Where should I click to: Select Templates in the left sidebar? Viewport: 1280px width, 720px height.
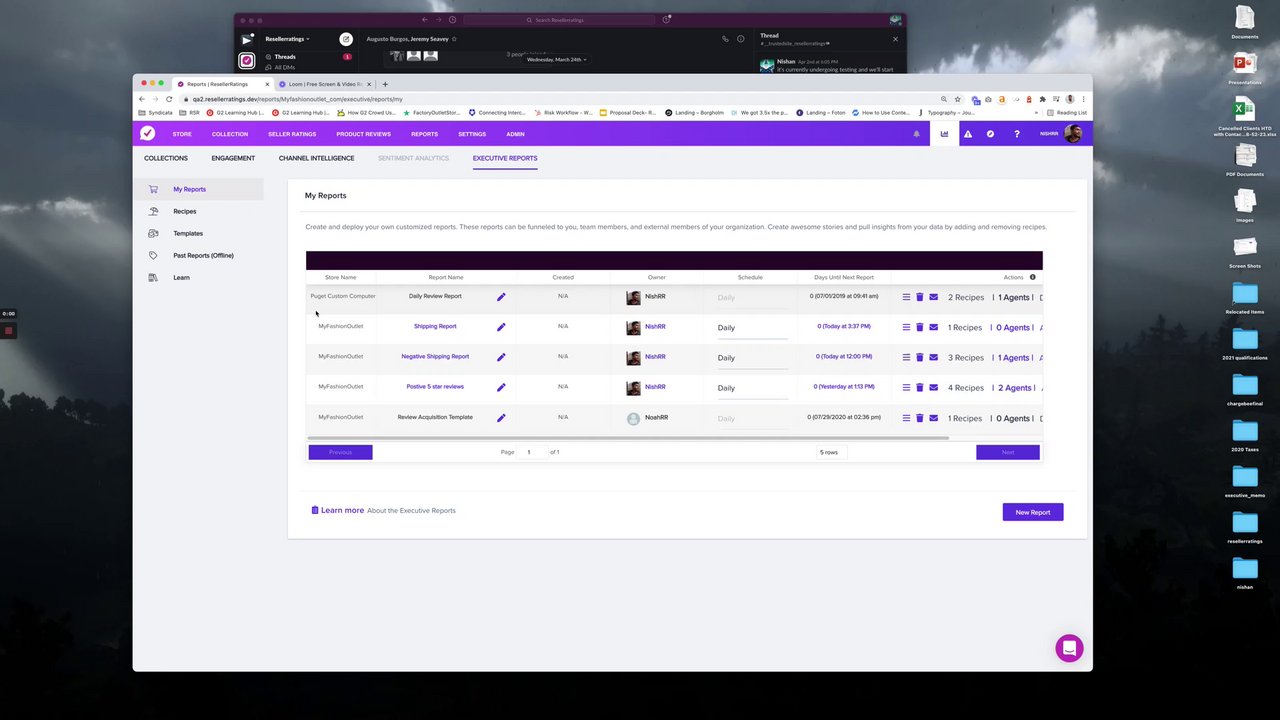pyautogui.click(x=188, y=233)
